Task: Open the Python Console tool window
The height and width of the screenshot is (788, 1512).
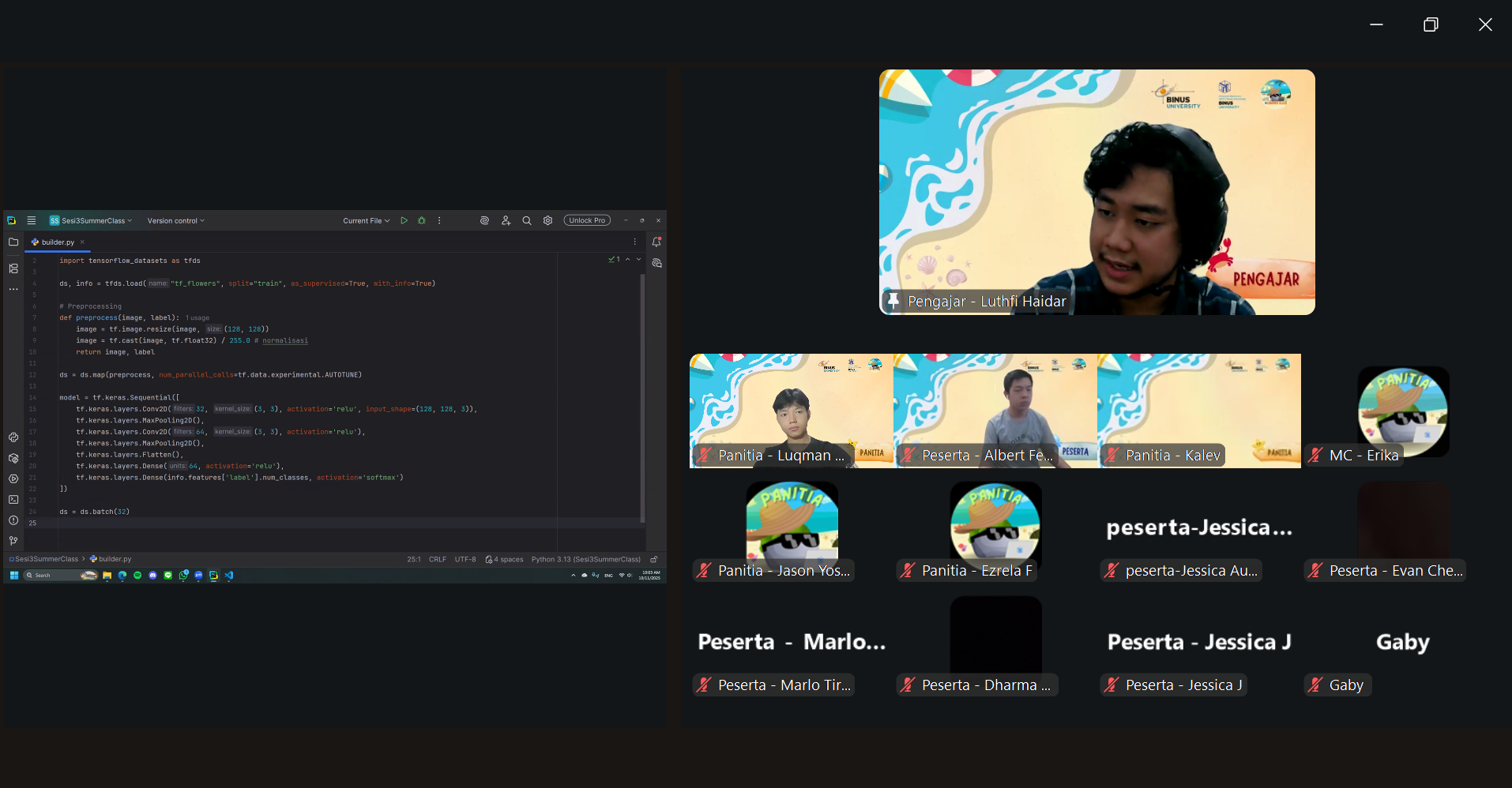Action: [x=13, y=437]
